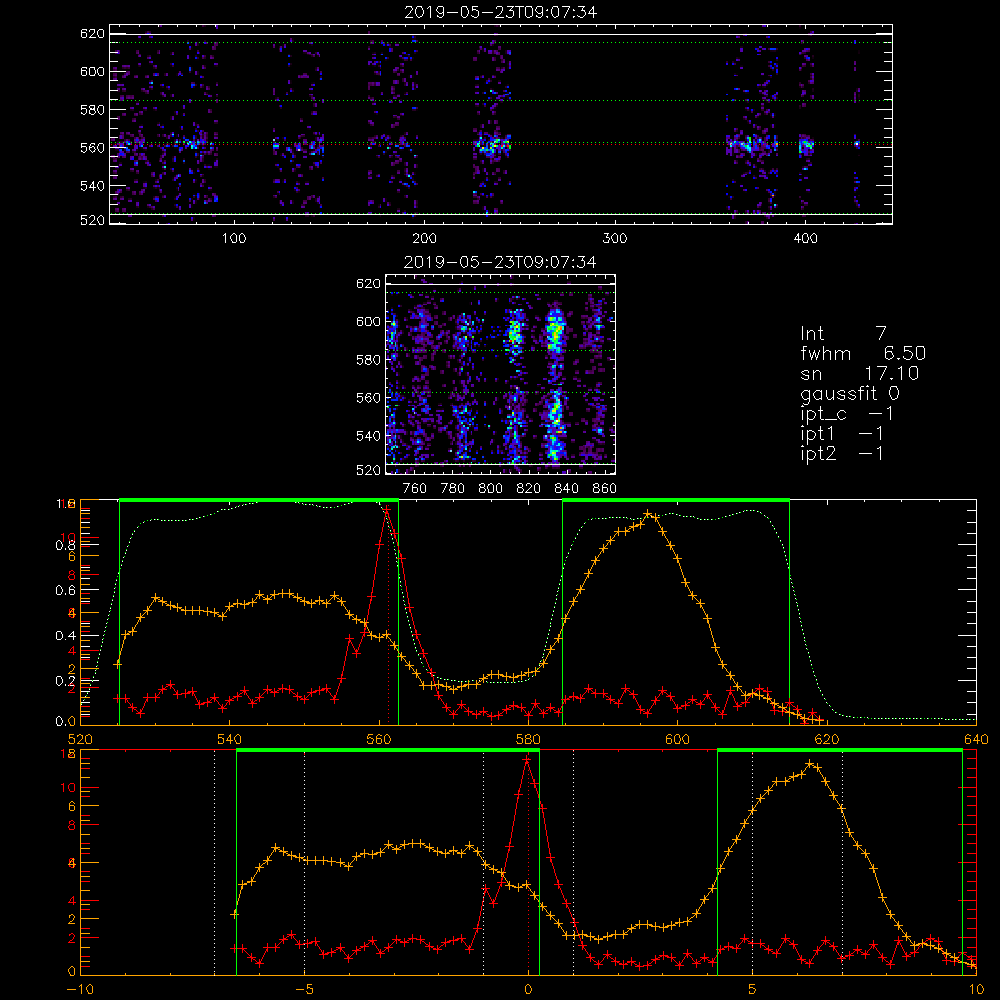
Task: Click the '10' x-axis label of lower plot
Action: (x=976, y=989)
